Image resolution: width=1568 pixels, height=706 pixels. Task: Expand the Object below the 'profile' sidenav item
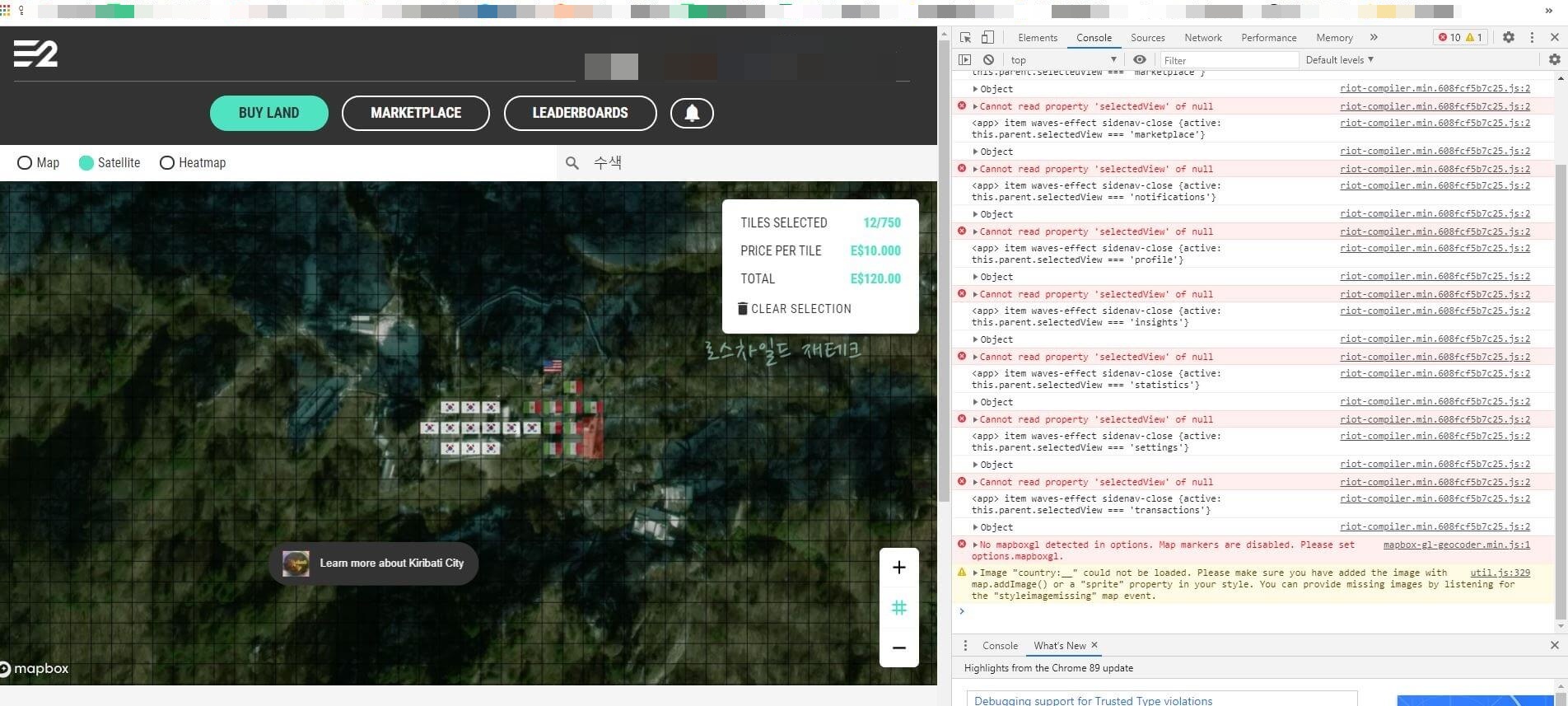(975, 277)
